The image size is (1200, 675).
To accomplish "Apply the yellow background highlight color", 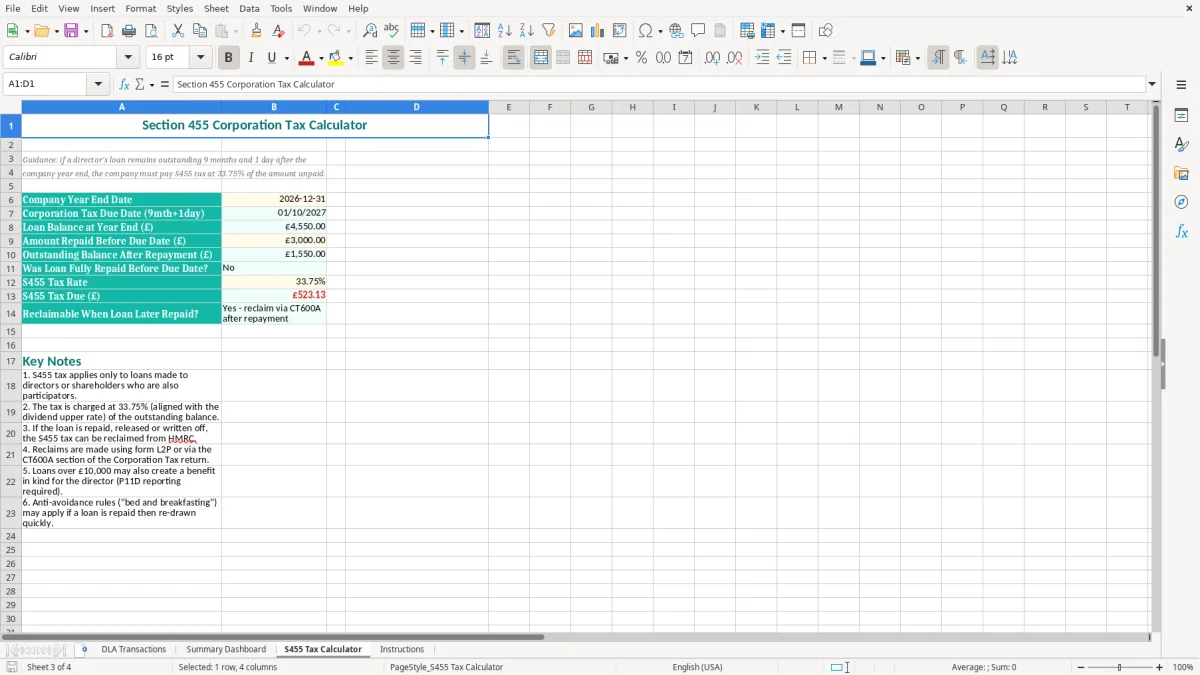I will coord(336,58).
